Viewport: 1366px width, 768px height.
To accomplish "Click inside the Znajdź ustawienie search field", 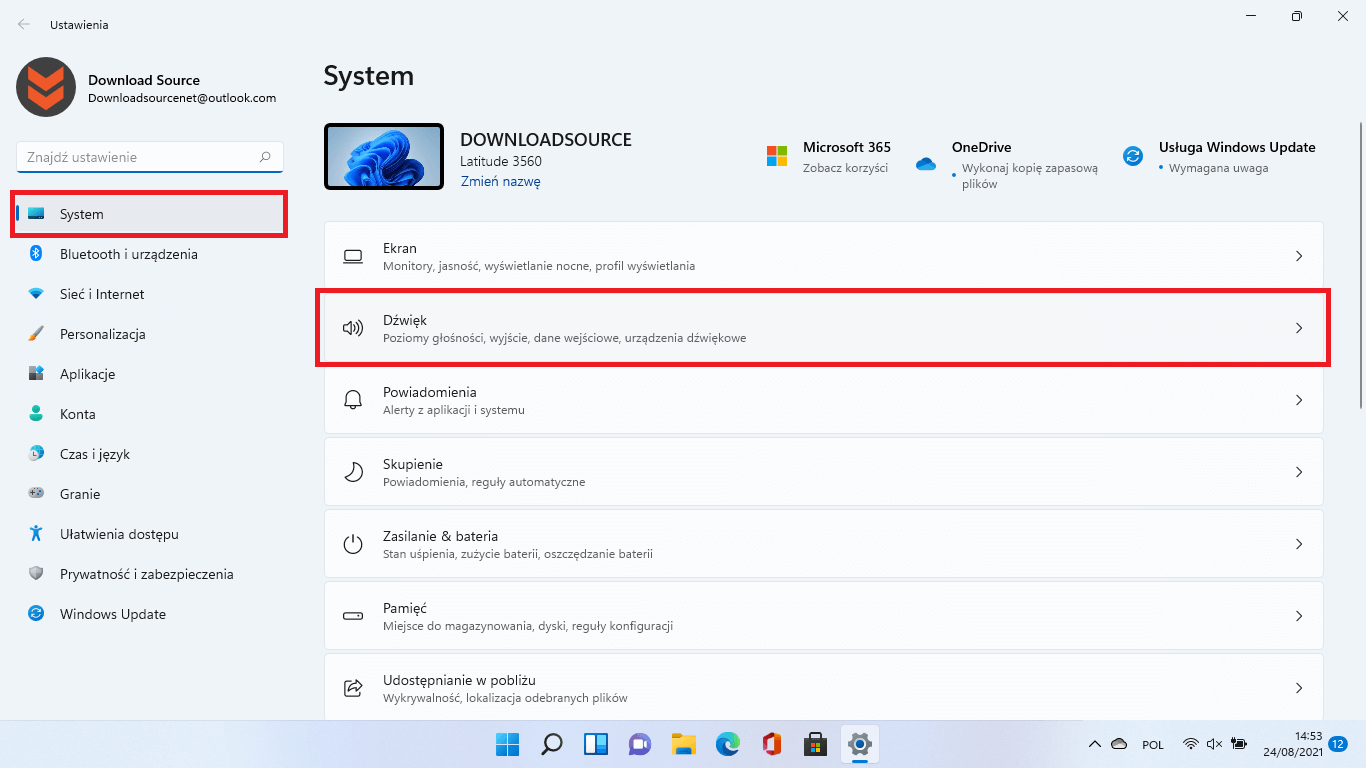I will coord(150,157).
